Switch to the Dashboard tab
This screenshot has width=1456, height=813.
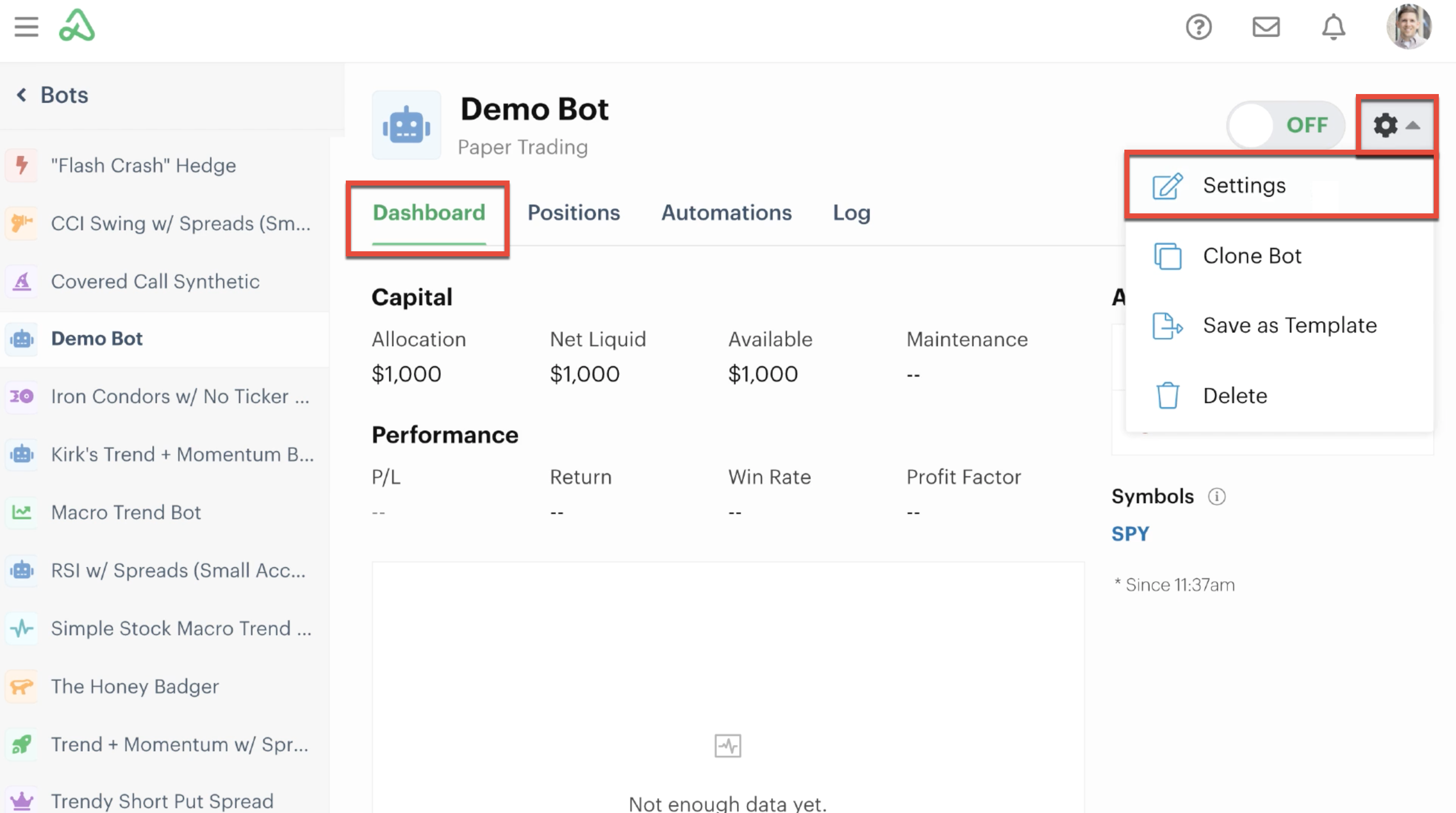click(428, 213)
